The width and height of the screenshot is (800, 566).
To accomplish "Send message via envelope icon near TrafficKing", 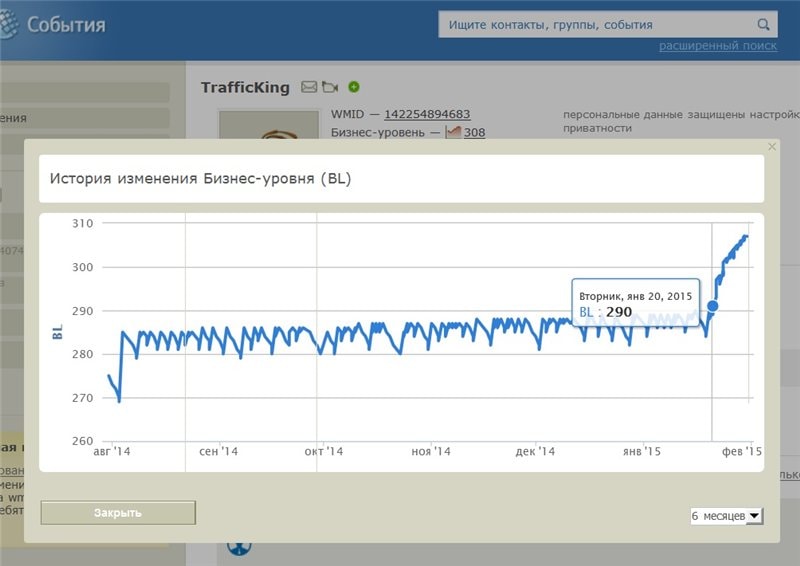I will (309, 87).
